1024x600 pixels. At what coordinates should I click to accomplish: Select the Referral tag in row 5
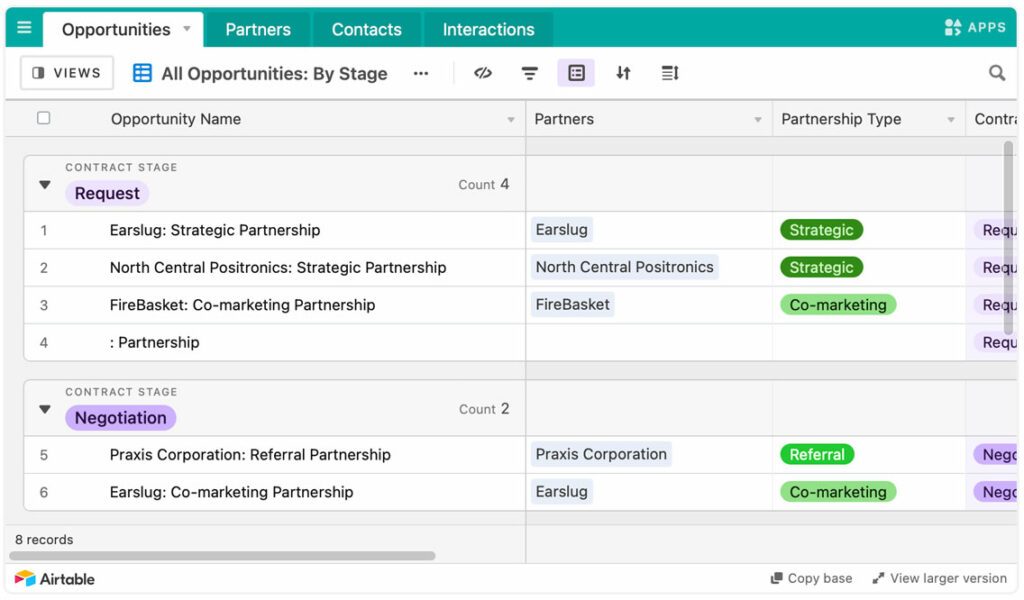pyautogui.click(x=817, y=454)
